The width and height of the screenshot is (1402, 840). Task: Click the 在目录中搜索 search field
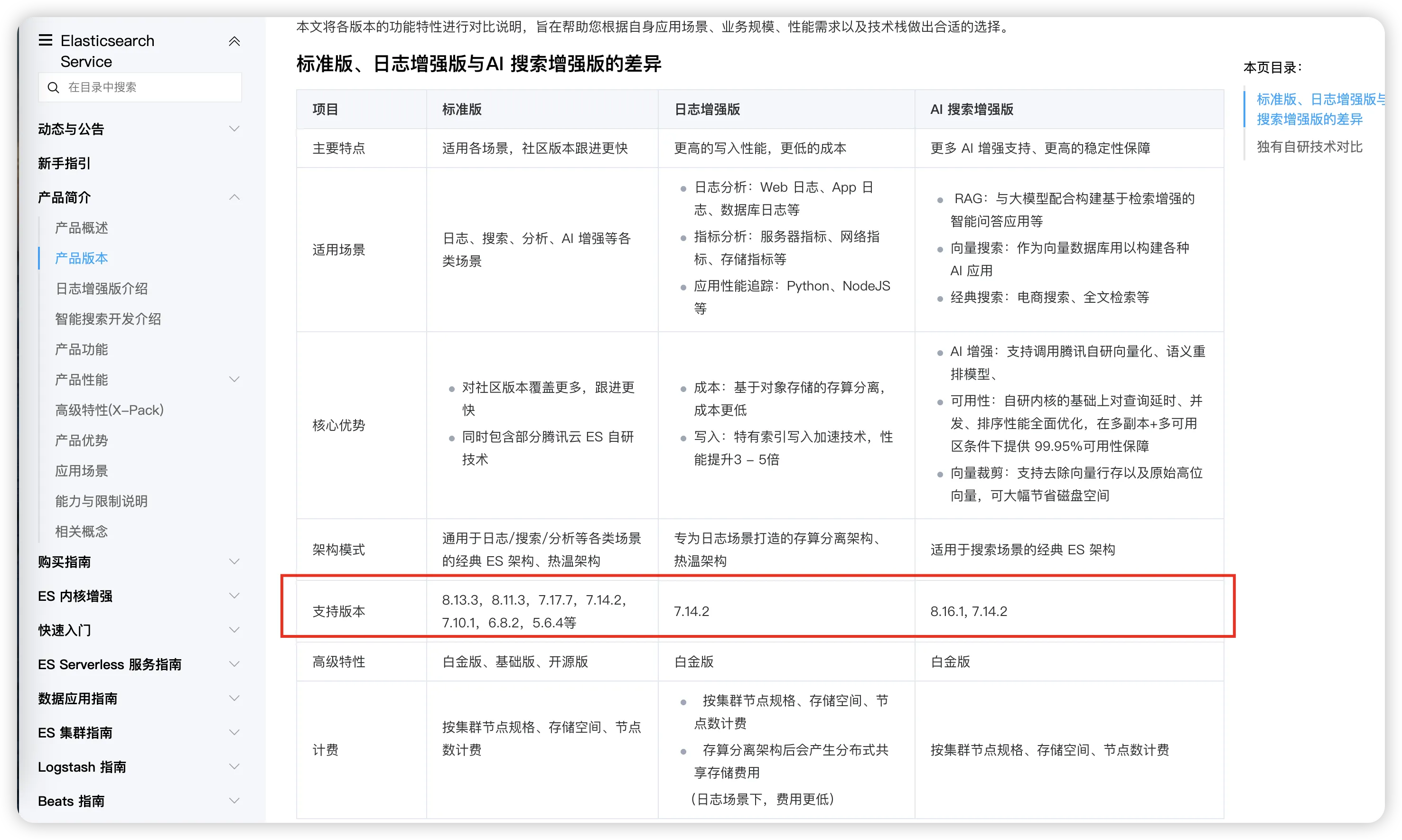tap(147, 87)
